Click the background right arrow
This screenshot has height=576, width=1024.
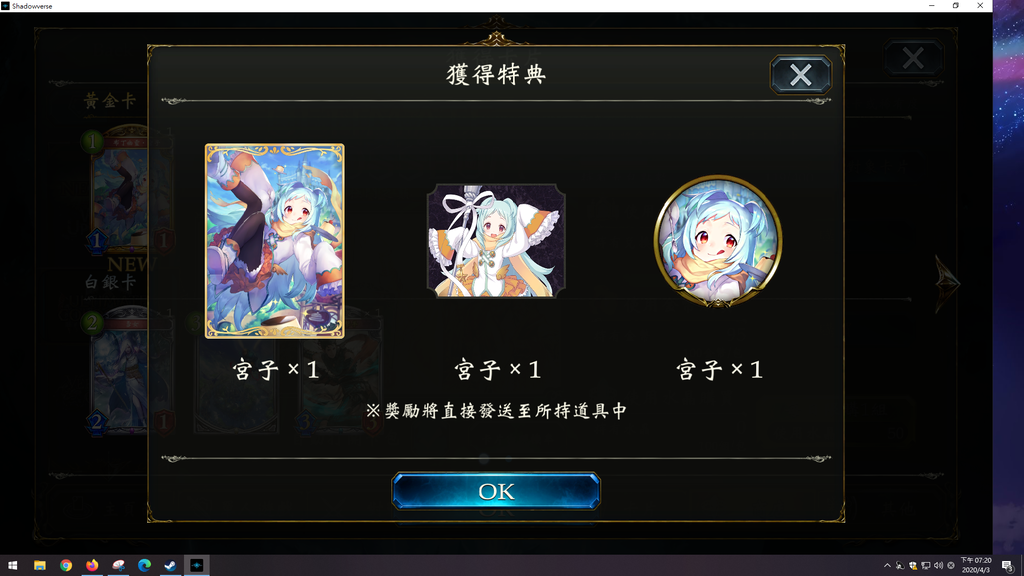pos(946,283)
